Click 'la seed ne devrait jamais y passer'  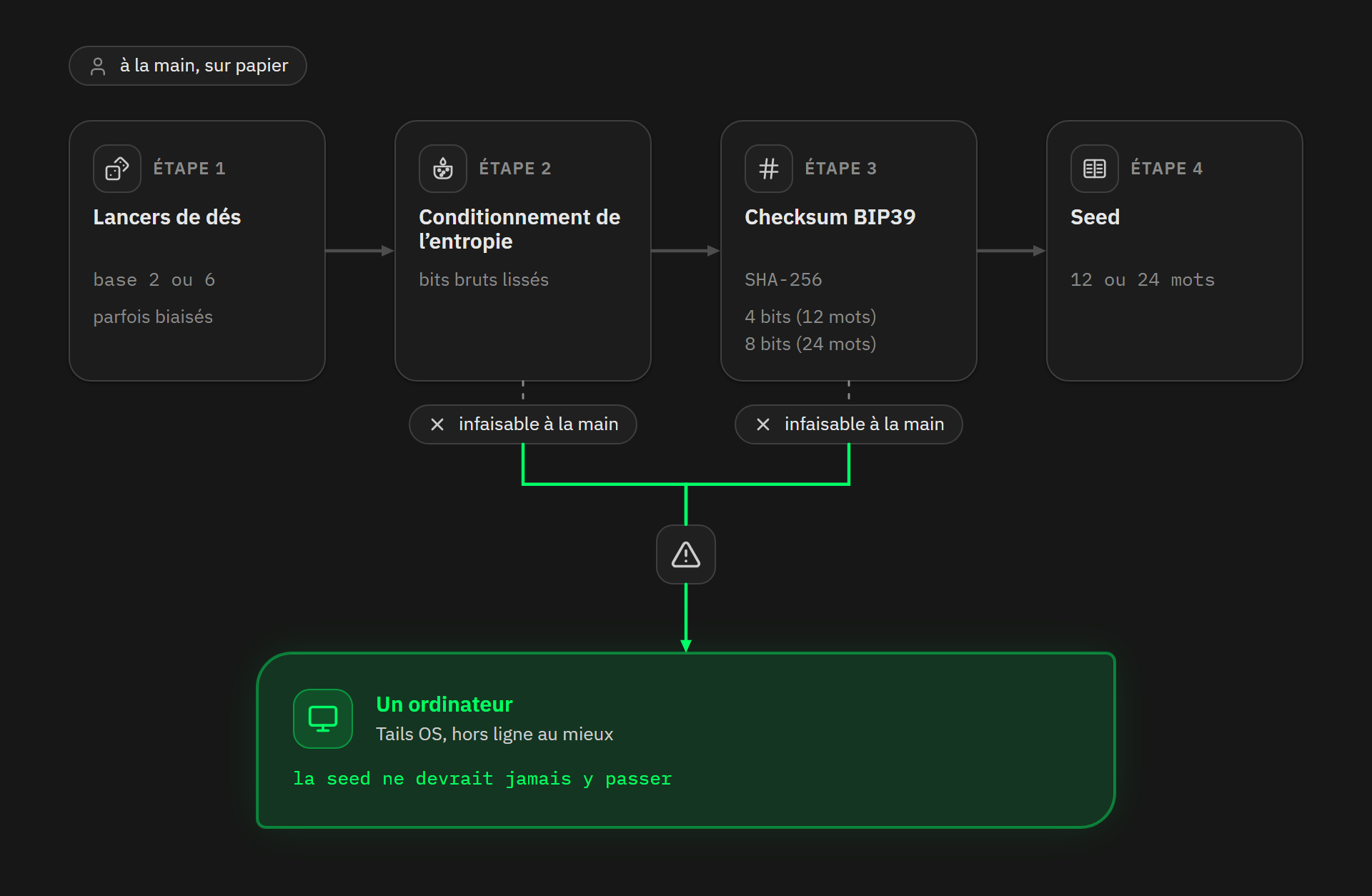(482, 779)
